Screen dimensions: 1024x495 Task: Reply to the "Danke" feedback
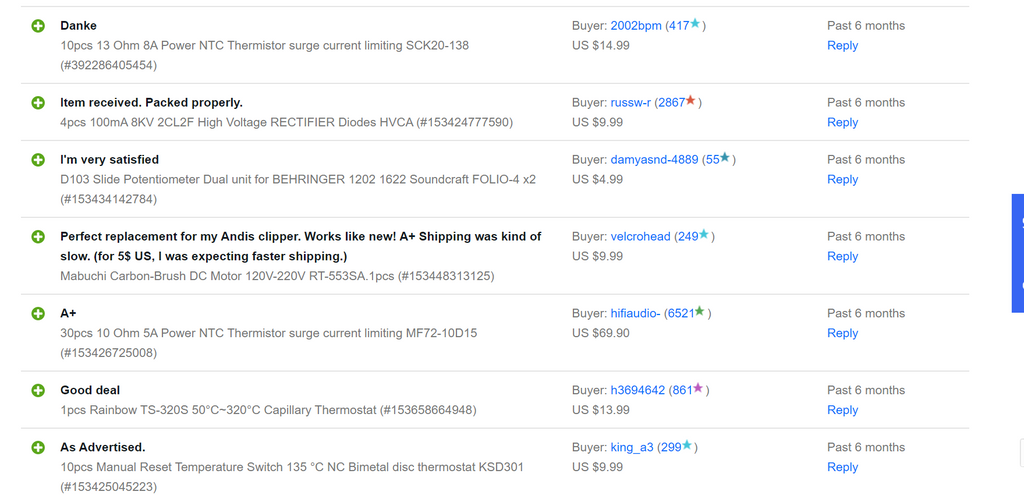click(842, 46)
